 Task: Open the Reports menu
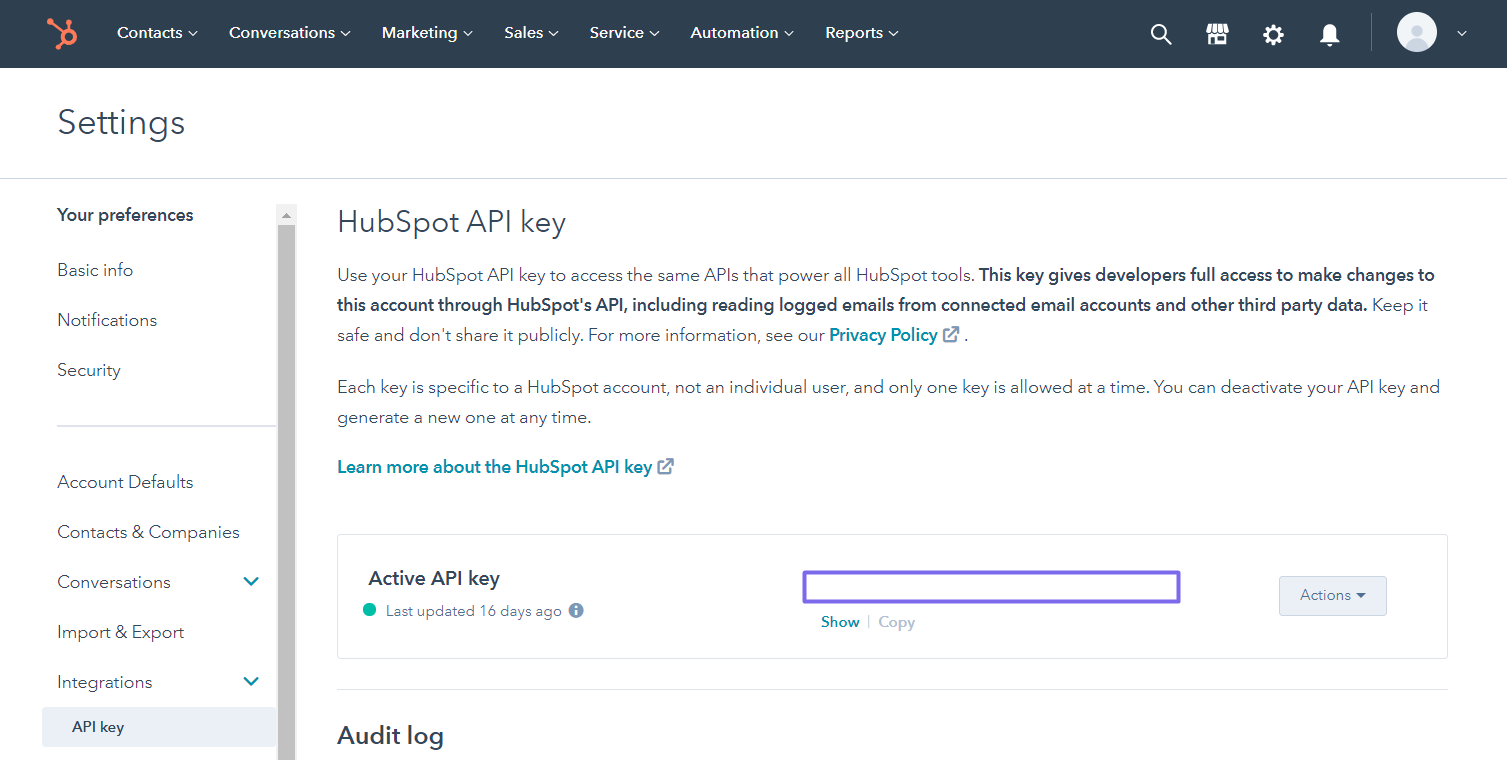[862, 33]
